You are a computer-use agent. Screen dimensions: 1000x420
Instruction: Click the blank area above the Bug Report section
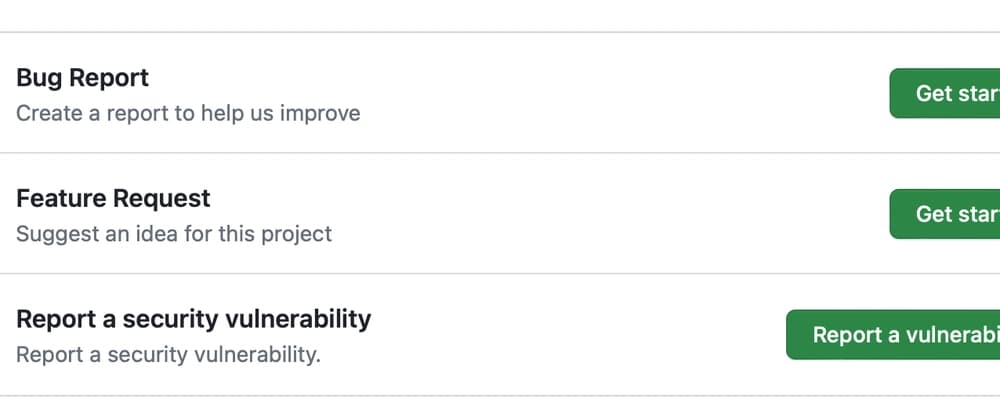[500, 14]
